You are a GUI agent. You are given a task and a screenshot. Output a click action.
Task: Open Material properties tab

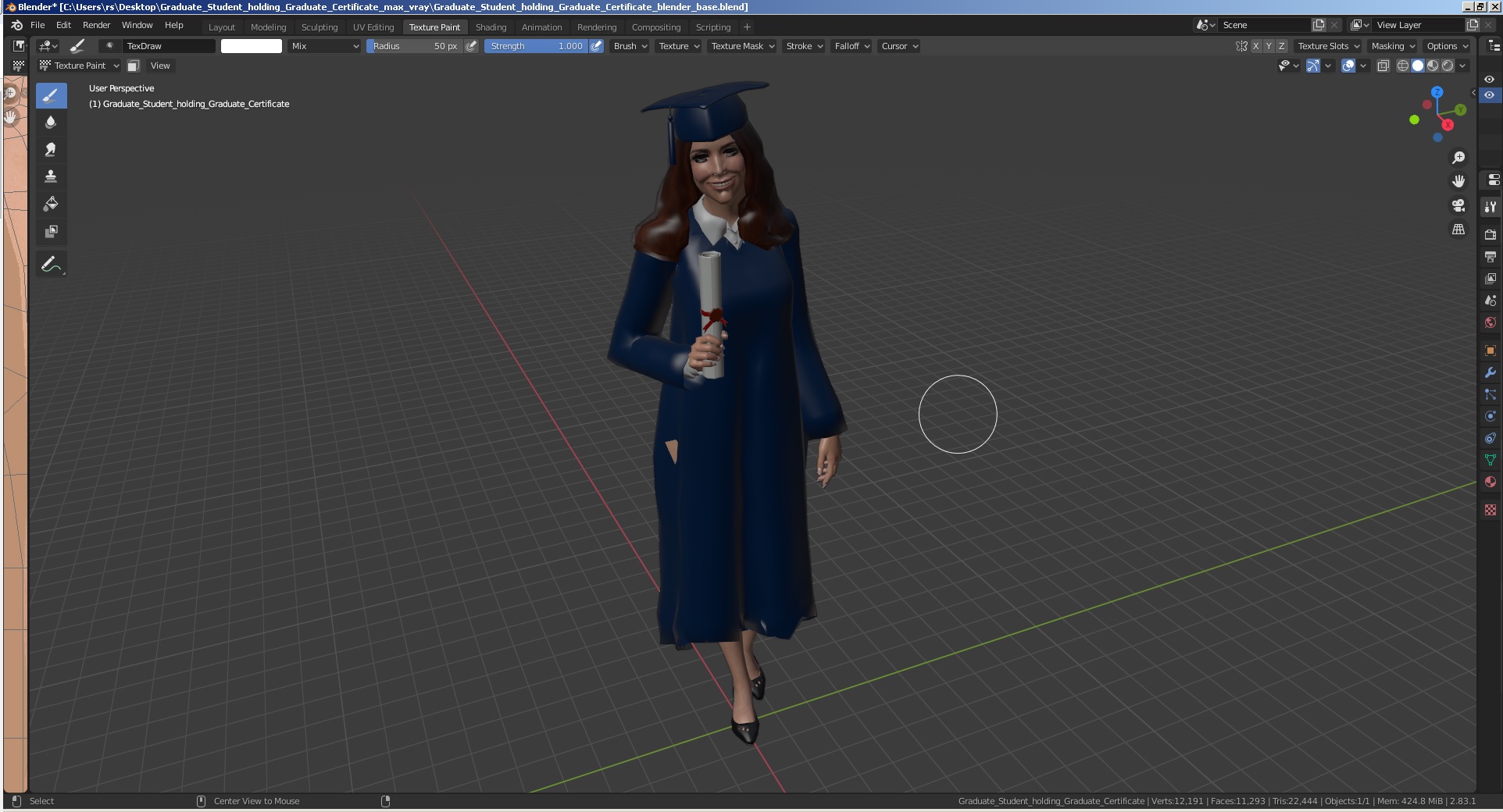coord(1491,482)
